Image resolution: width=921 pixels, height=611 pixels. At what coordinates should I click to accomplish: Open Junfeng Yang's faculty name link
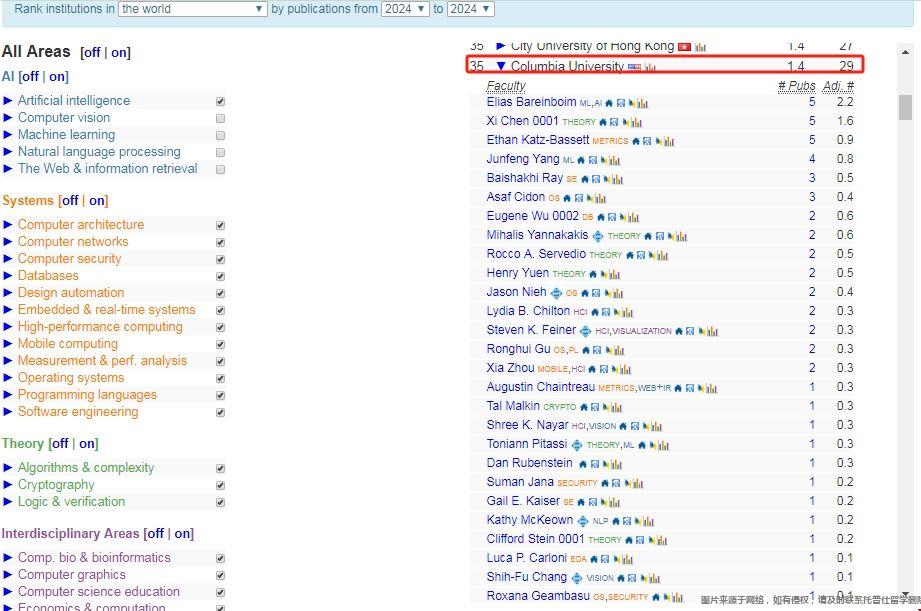click(x=523, y=159)
